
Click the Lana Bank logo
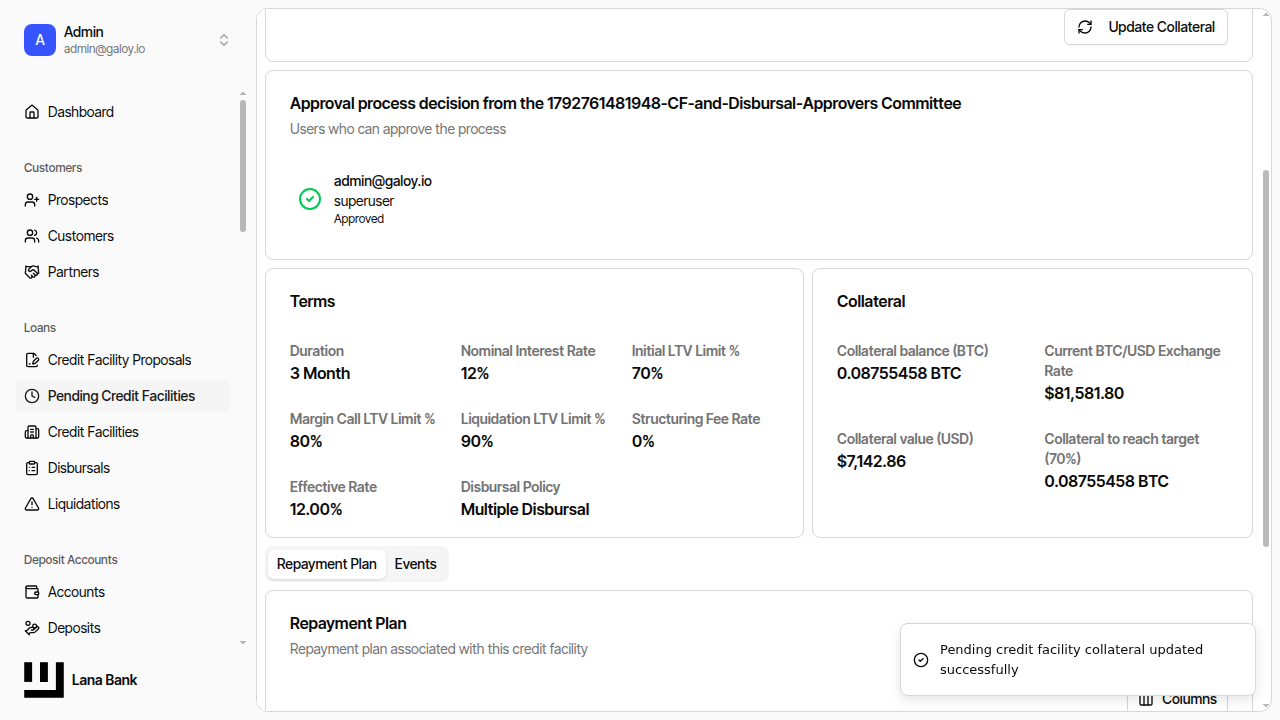(44, 680)
